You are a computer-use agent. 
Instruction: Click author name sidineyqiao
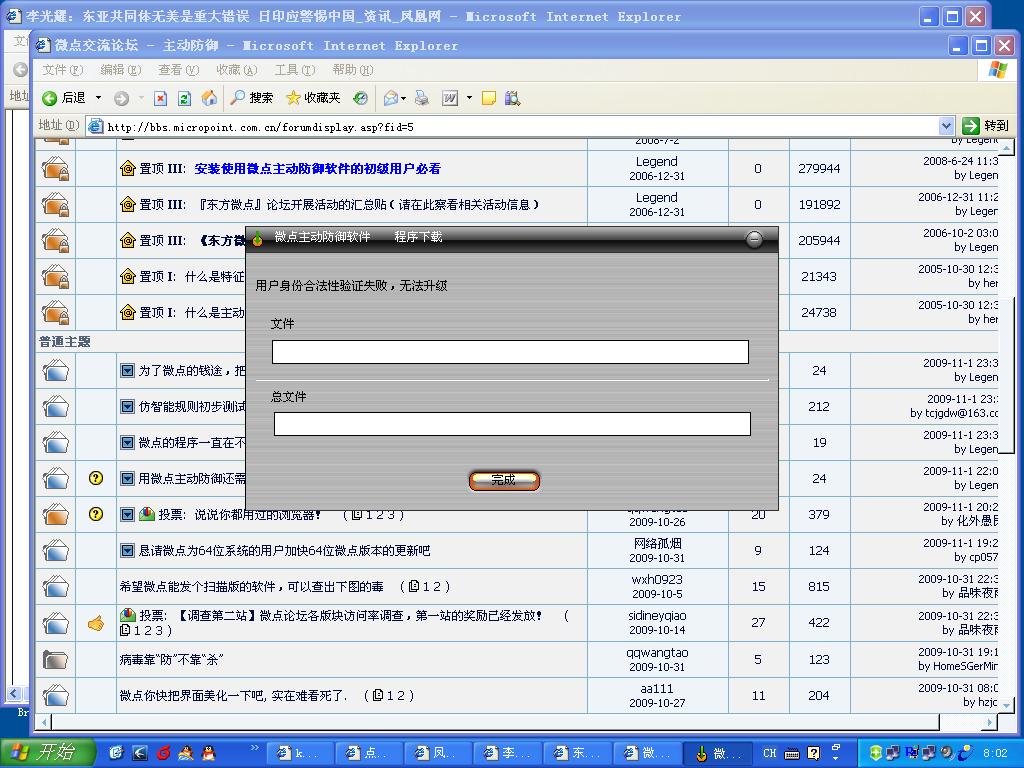coord(657,615)
